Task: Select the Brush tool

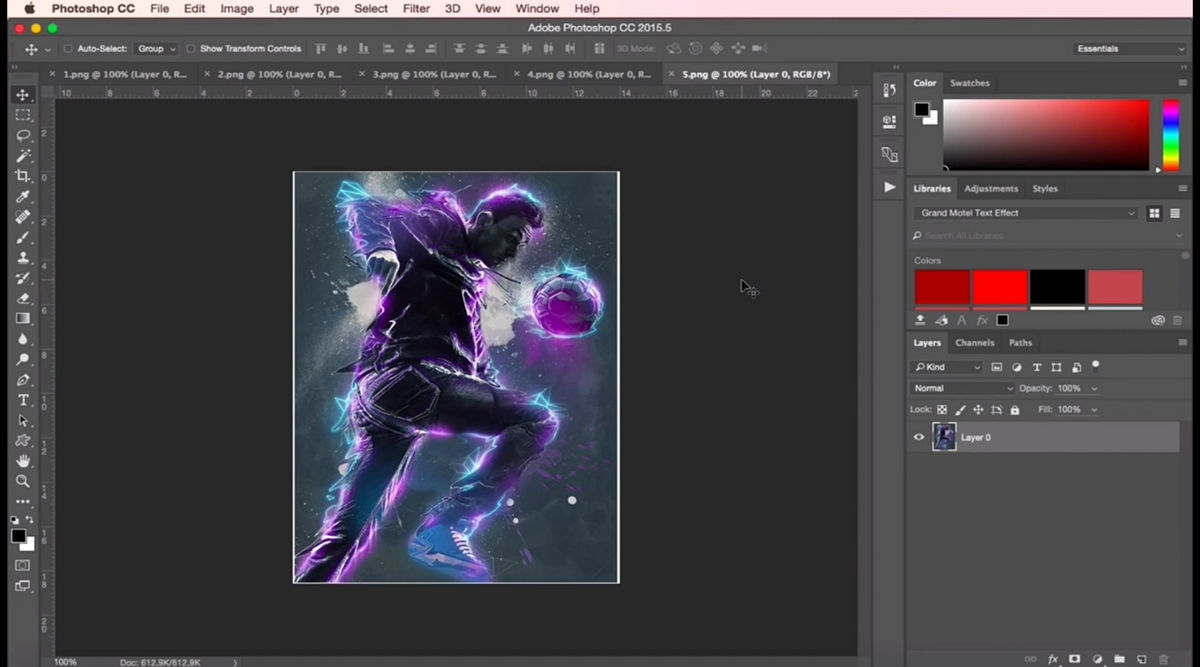Action: tap(23, 237)
